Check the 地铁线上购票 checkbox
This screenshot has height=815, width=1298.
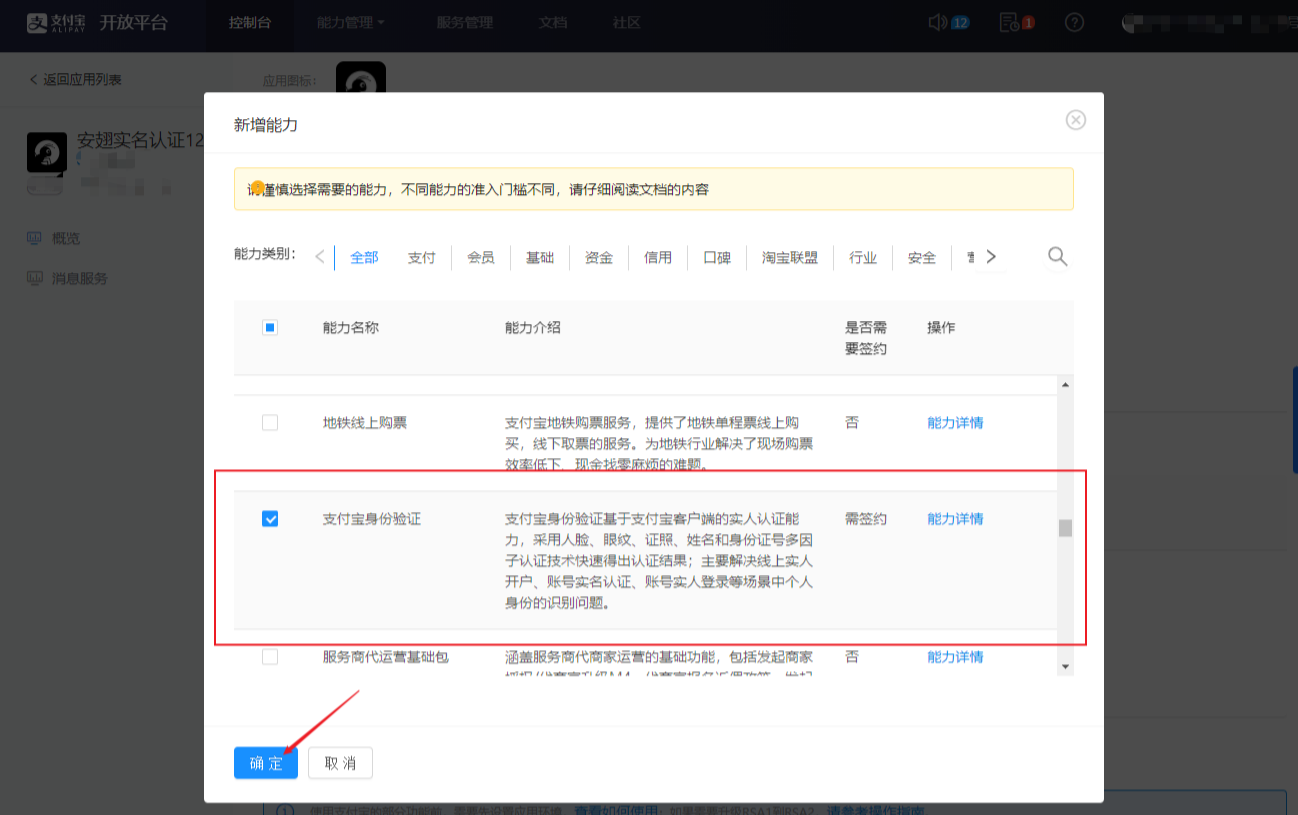point(270,423)
